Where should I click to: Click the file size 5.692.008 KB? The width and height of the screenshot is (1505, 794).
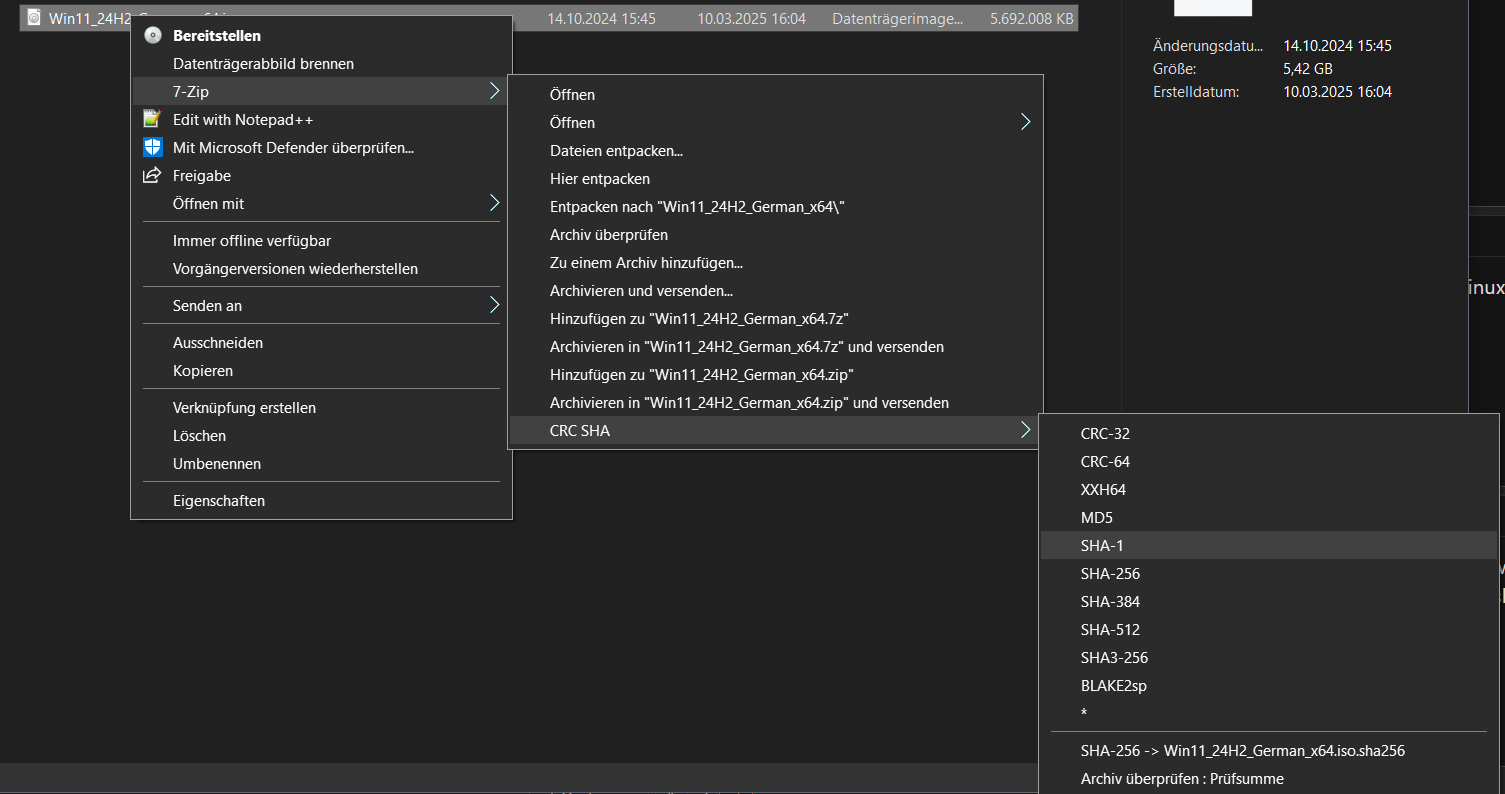click(1032, 19)
